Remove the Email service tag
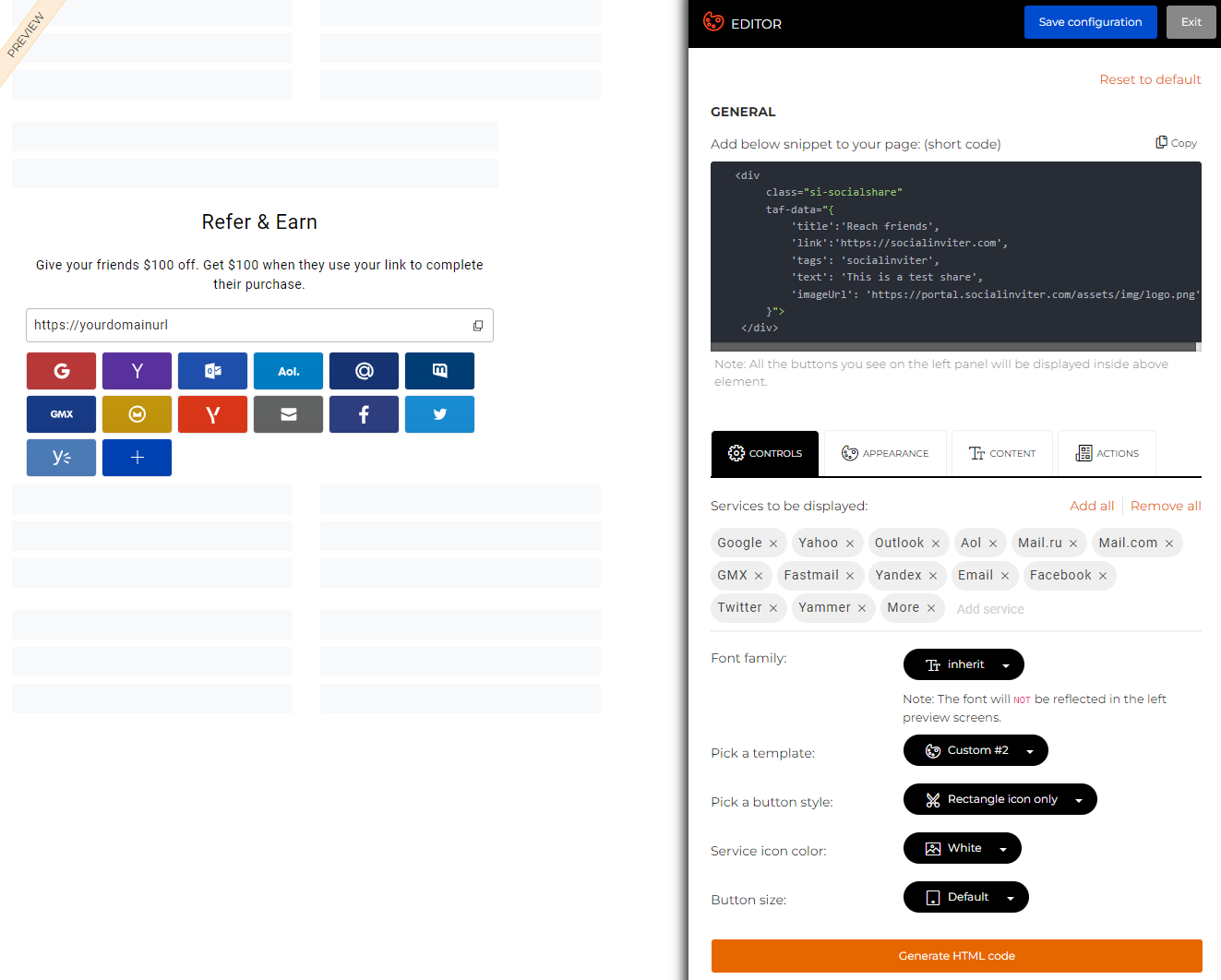Screen dimensions: 1221x980 coord(1005,576)
